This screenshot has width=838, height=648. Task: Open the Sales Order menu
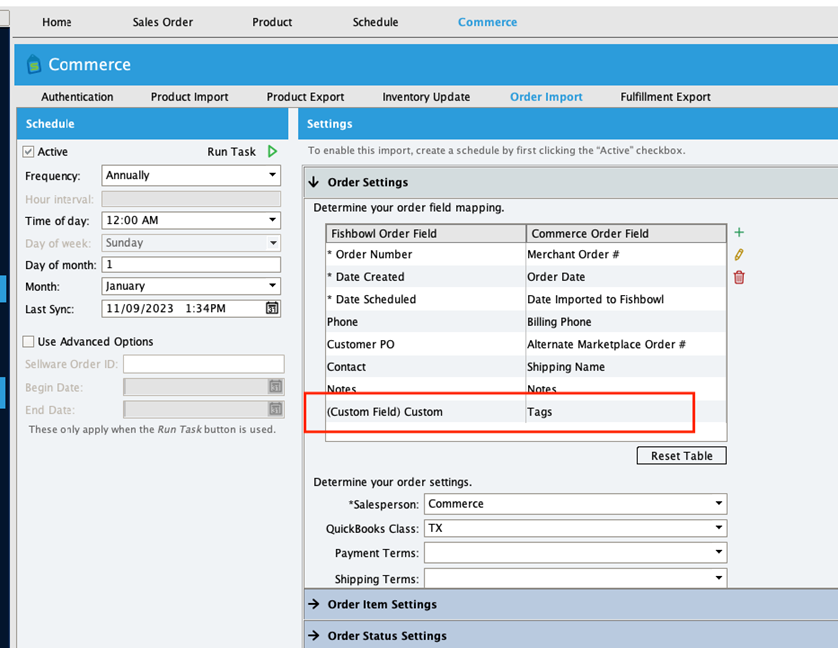tap(162, 21)
